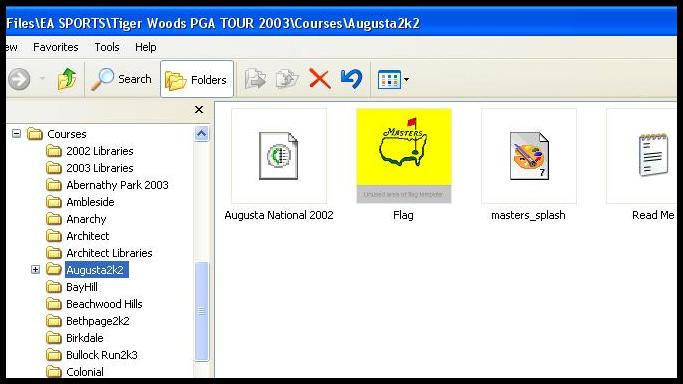Open the Forward history dropdown arrow
This screenshot has height=384, width=683.
pyautogui.click(x=42, y=79)
